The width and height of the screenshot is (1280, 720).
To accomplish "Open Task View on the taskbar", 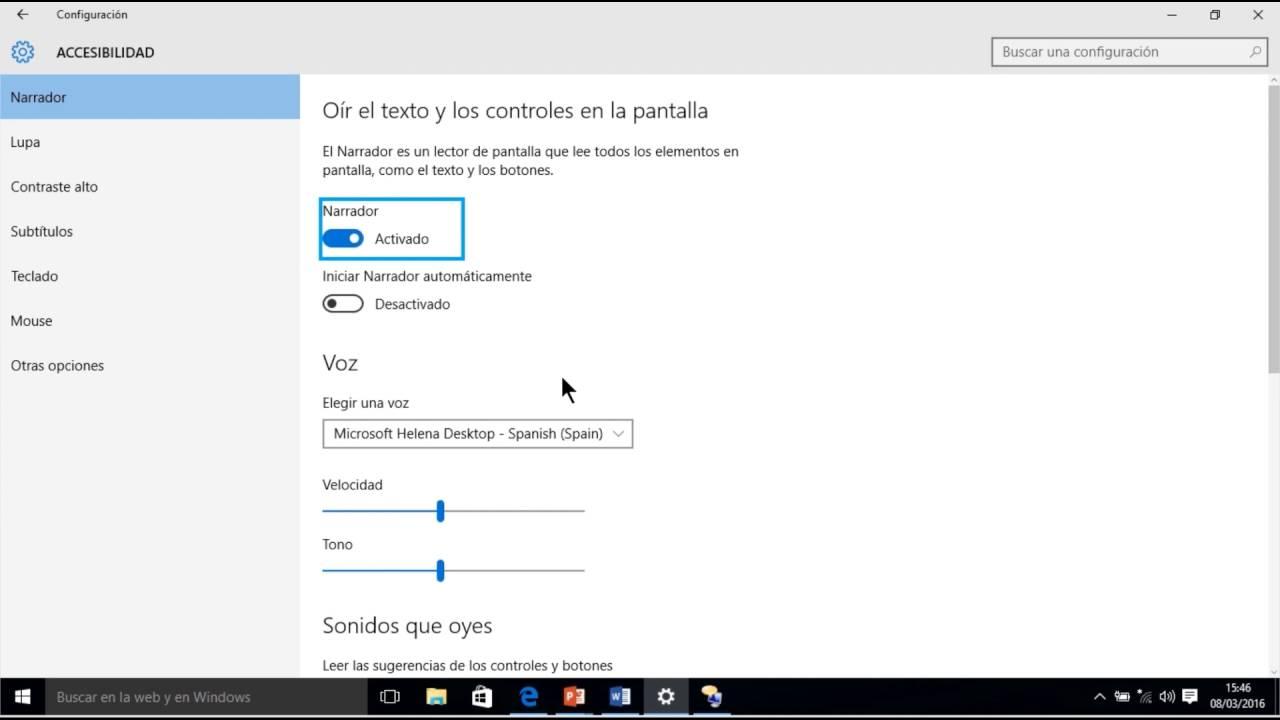I will click(x=389, y=696).
